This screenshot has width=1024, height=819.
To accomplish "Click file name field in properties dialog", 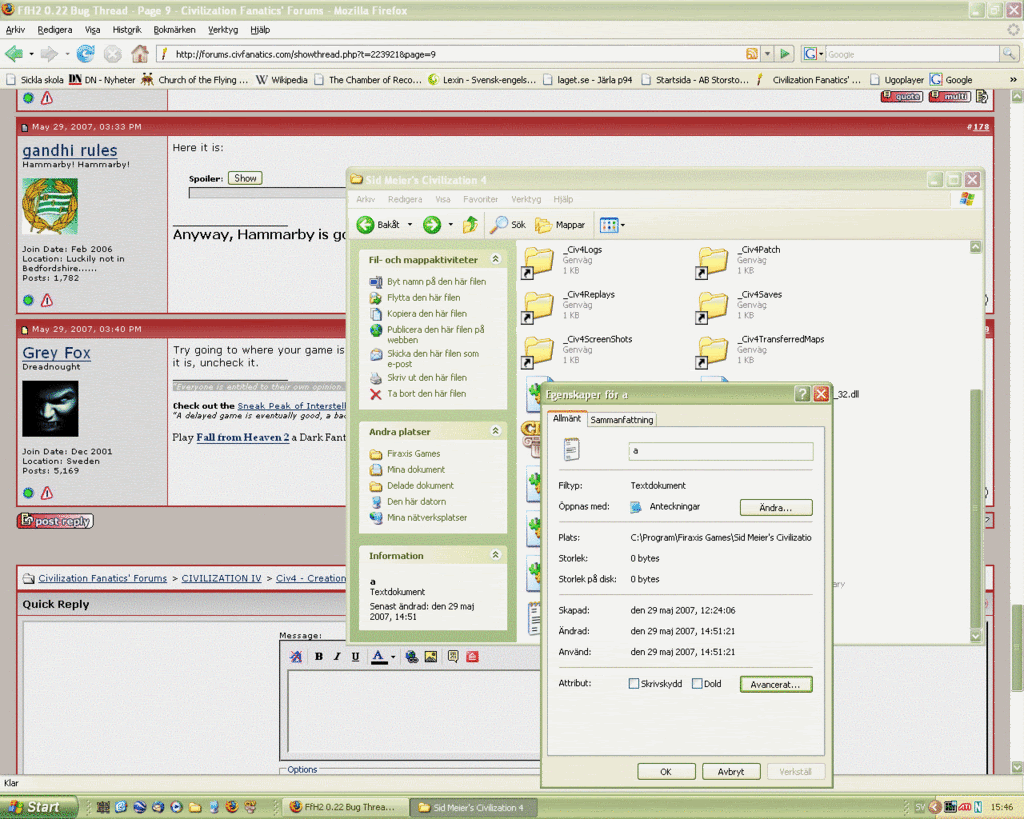I will point(721,451).
